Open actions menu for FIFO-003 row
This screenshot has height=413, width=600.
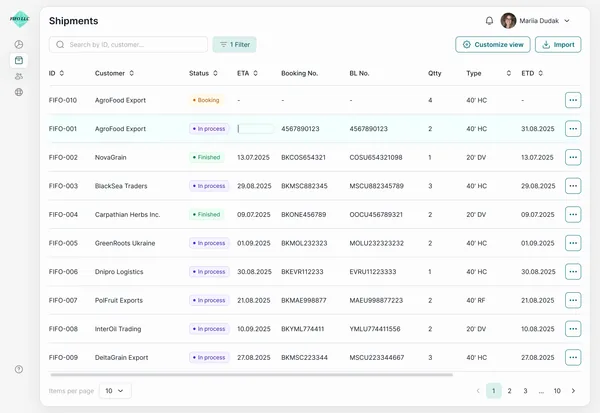[x=573, y=186]
